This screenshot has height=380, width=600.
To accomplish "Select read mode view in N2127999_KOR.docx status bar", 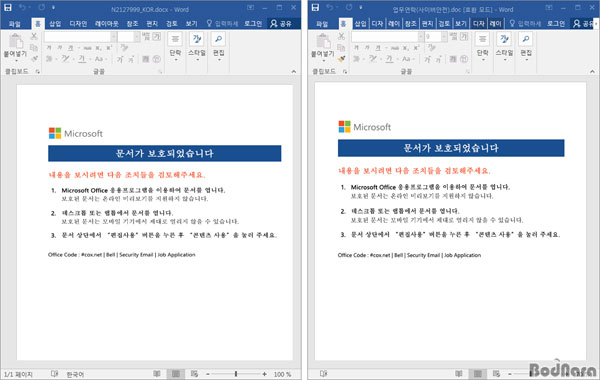I will 157,374.
